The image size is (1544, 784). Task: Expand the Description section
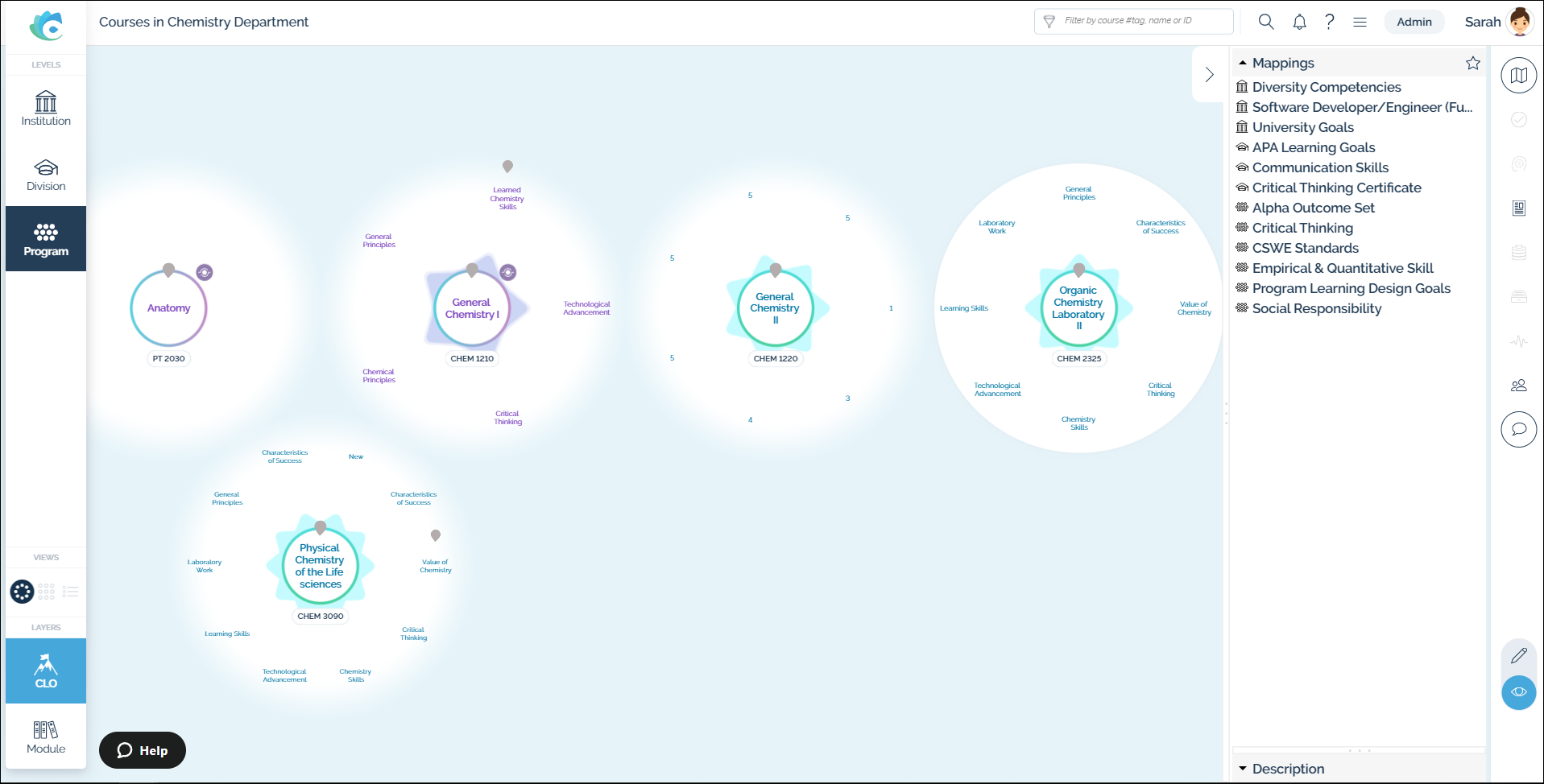(1243, 769)
